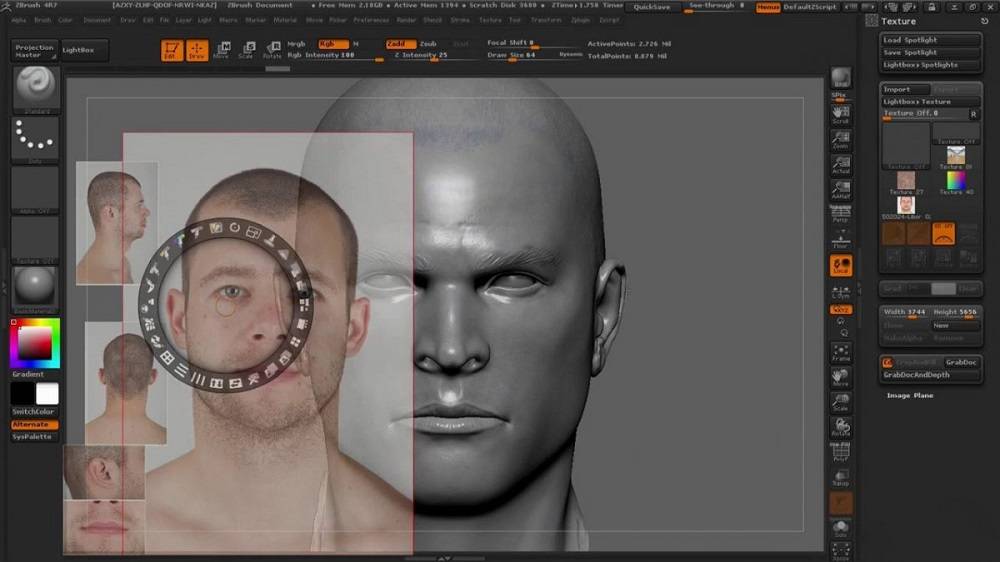The height and width of the screenshot is (562, 1000).
Task: Click the Load Spotlight button
Action: point(910,40)
